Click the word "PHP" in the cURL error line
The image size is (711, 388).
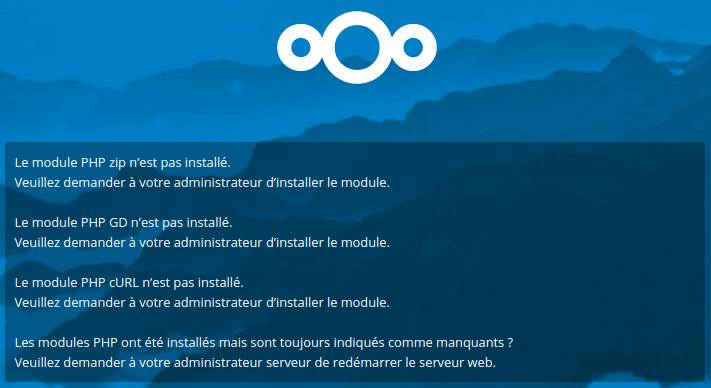93,282
